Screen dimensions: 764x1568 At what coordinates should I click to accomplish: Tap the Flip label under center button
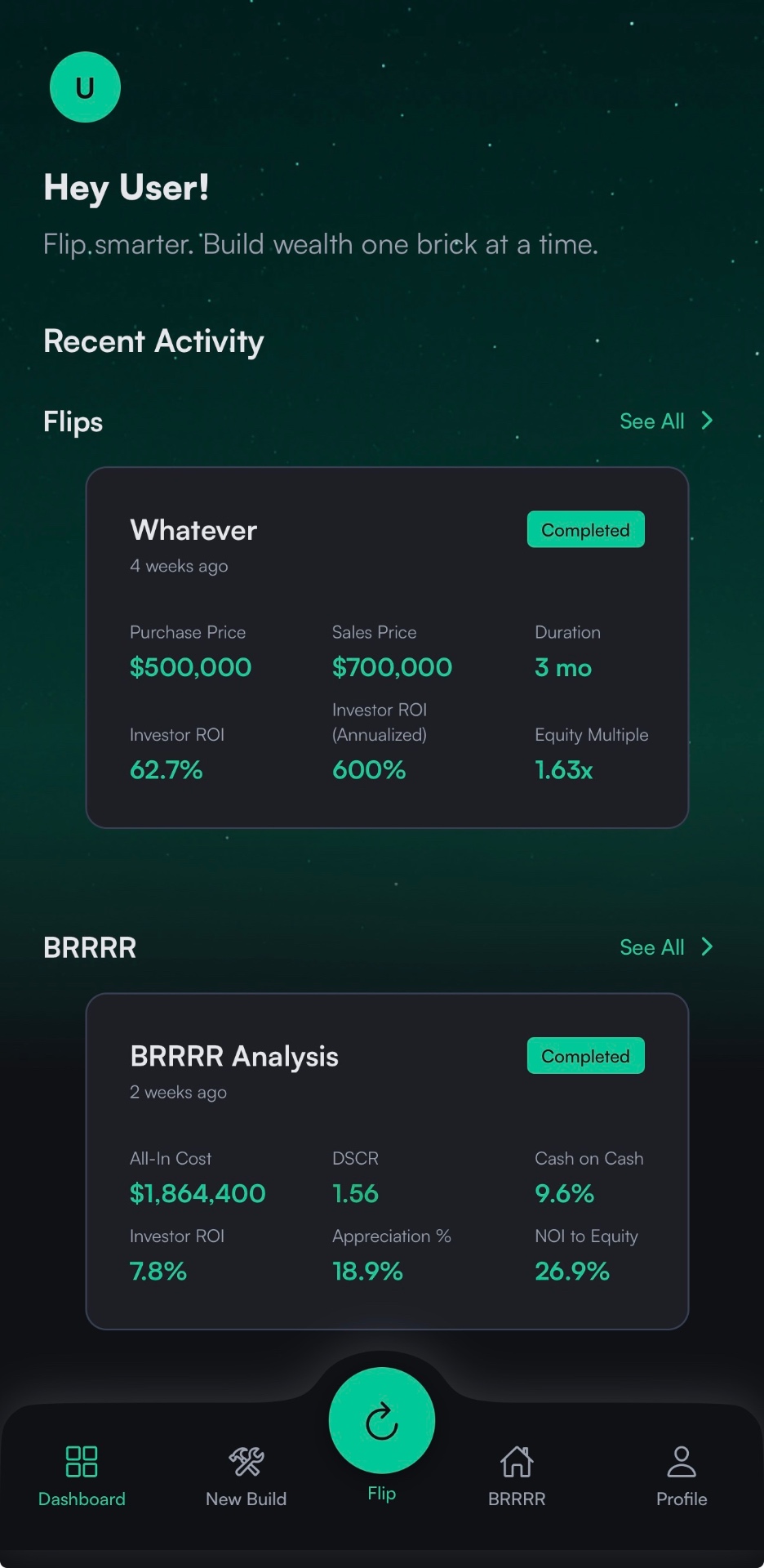click(381, 1493)
